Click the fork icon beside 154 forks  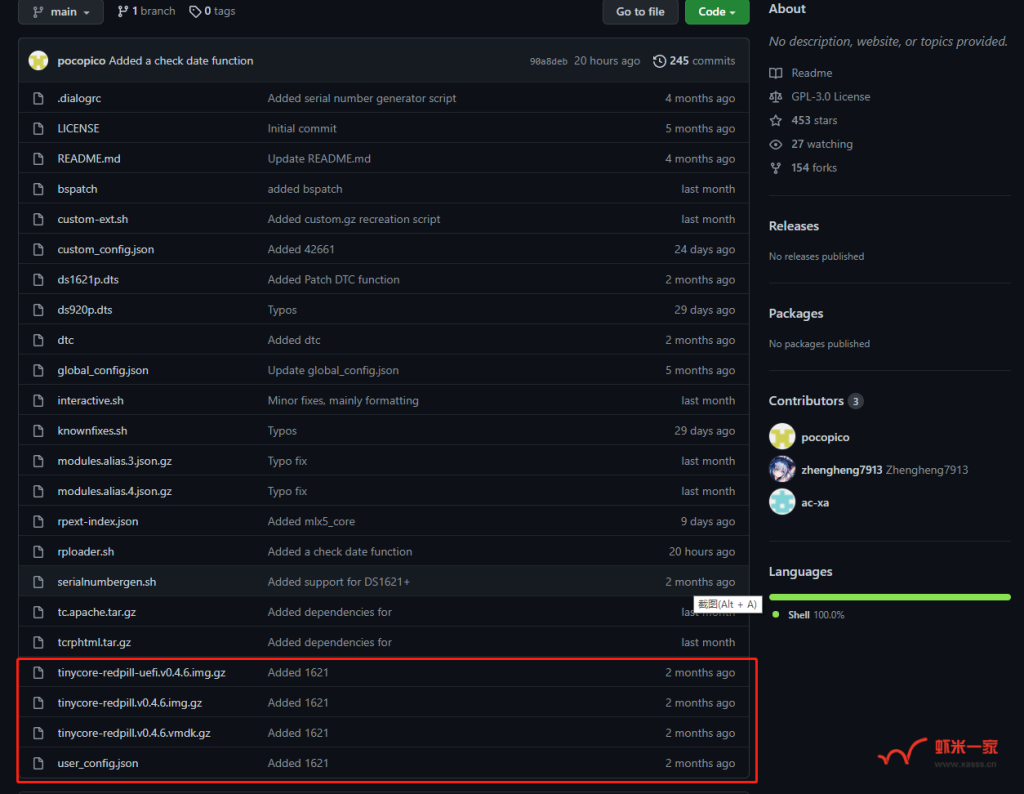776,168
